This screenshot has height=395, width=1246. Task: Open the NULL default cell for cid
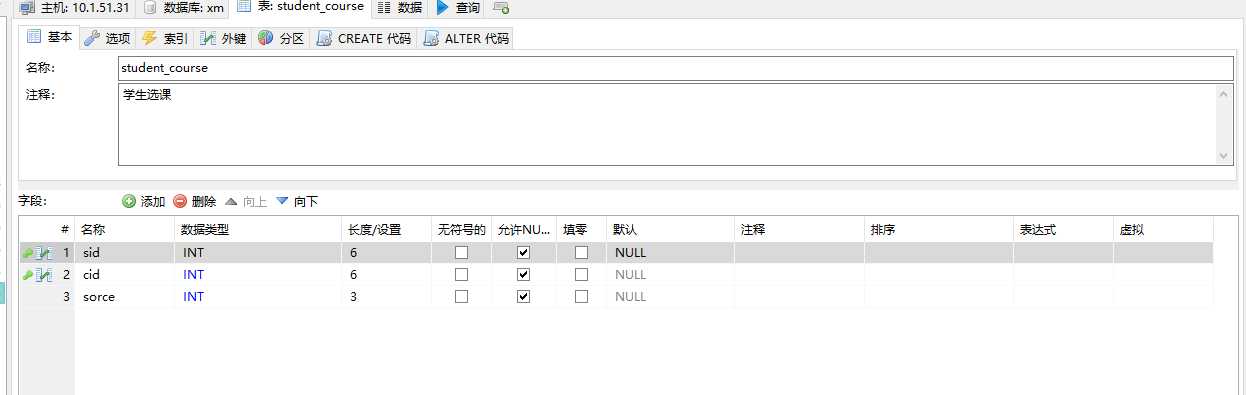pyautogui.click(x=670, y=275)
